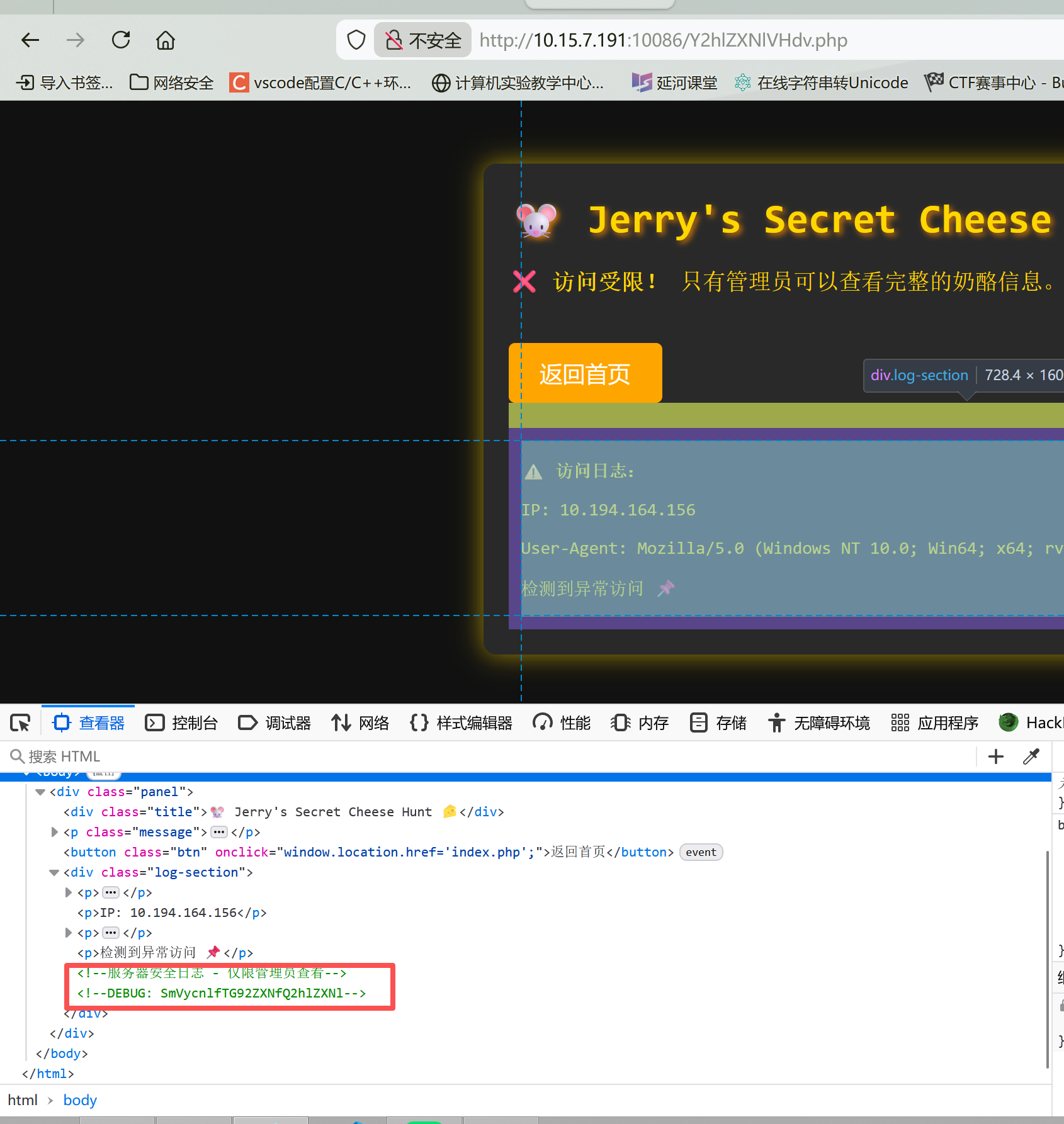Viewport: 1064px width, 1124px height.
Task: Click the 返回首页 orange button
Action: (585, 373)
